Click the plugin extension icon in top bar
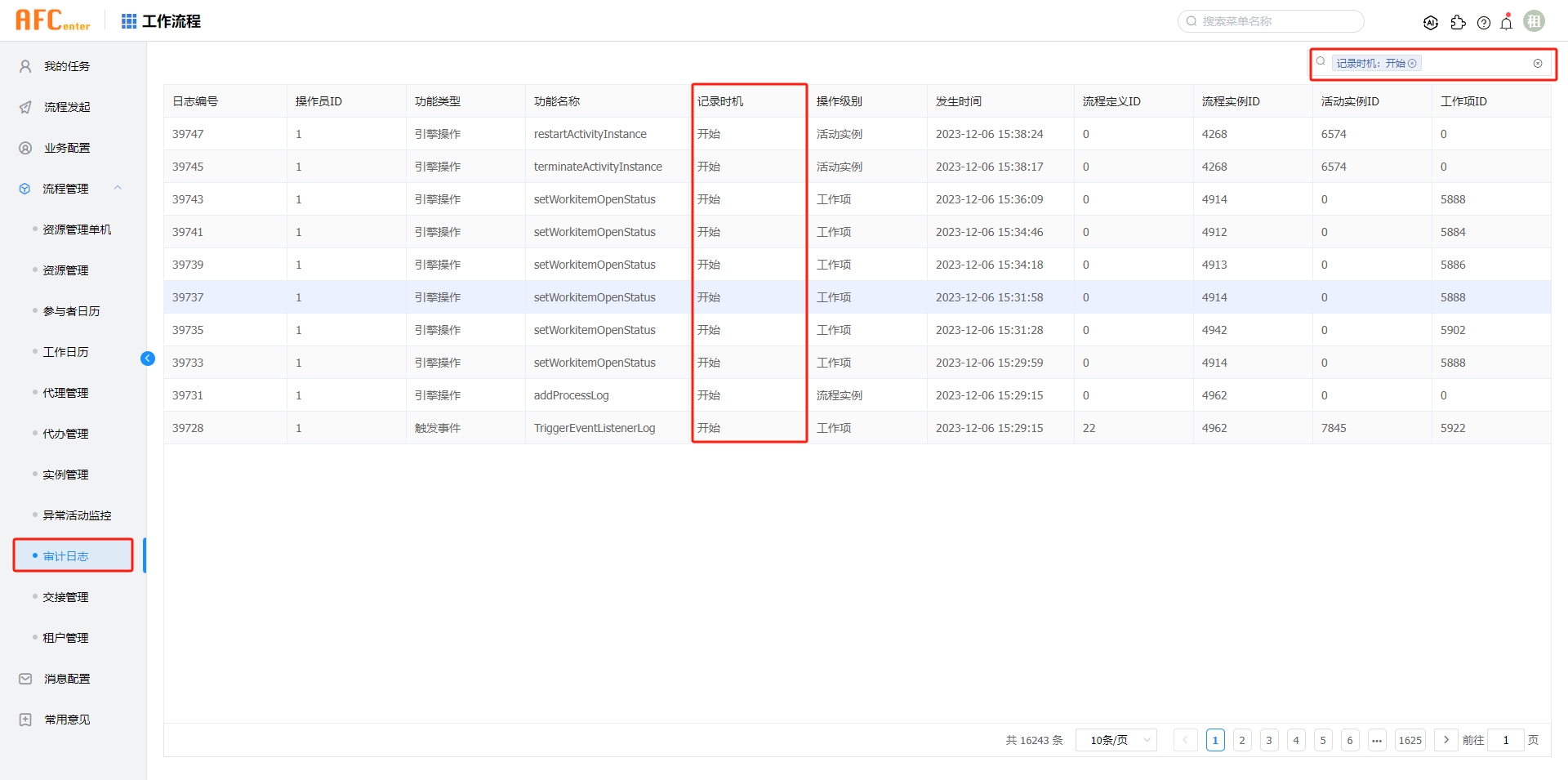 coord(1459,23)
